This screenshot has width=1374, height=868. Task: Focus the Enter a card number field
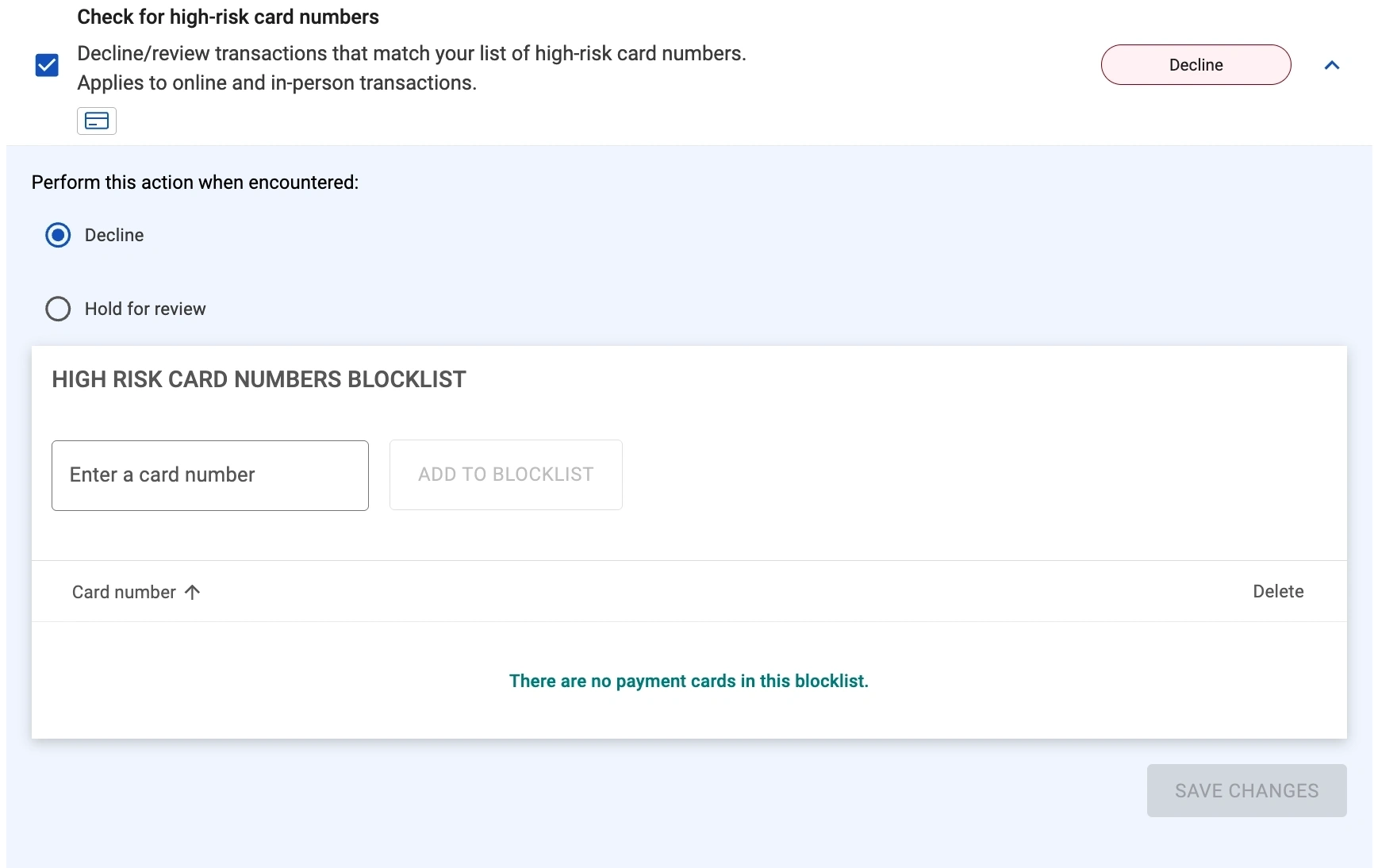click(x=210, y=475)
